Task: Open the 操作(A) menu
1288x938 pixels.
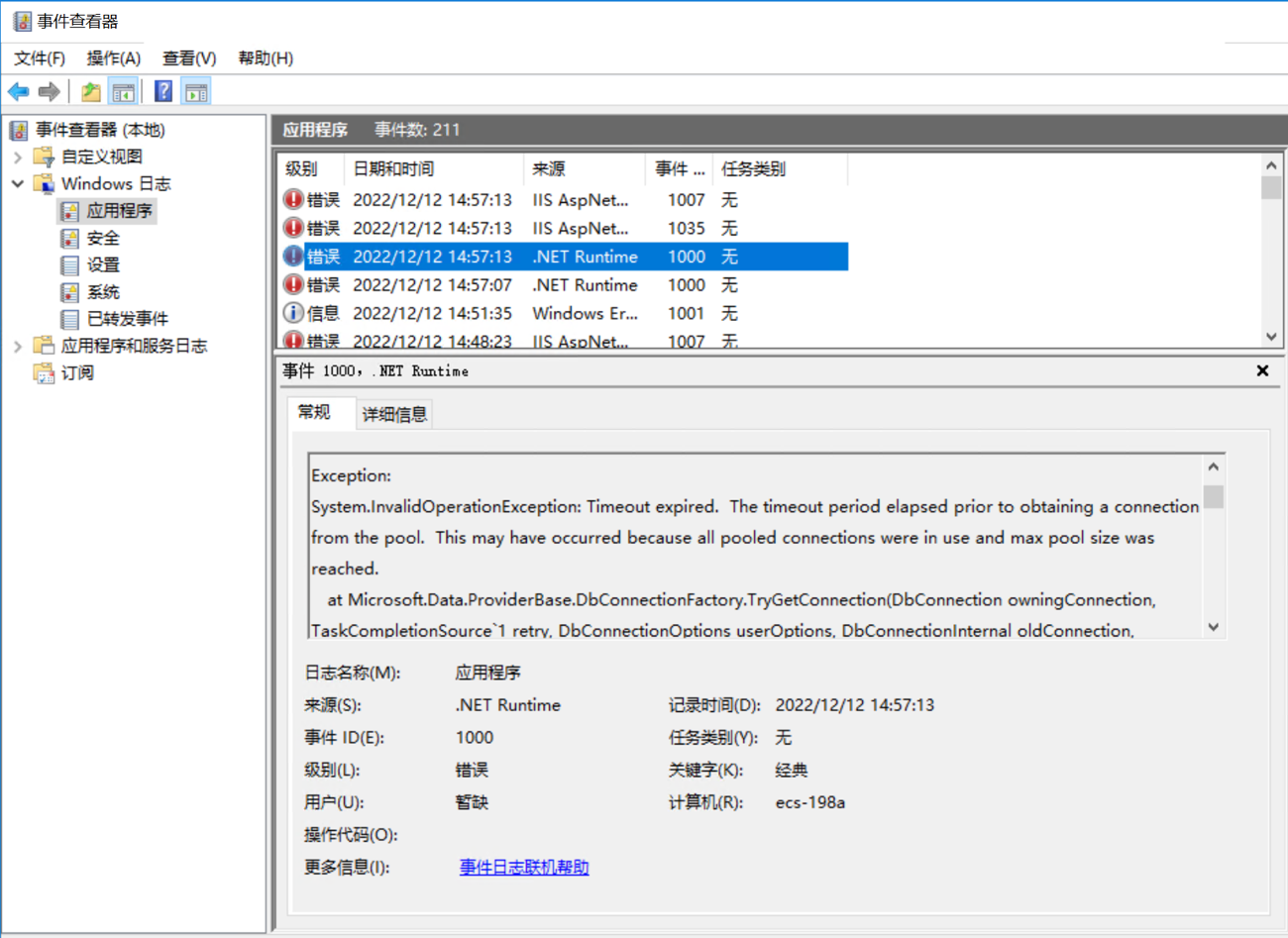Action: (113, 58)
